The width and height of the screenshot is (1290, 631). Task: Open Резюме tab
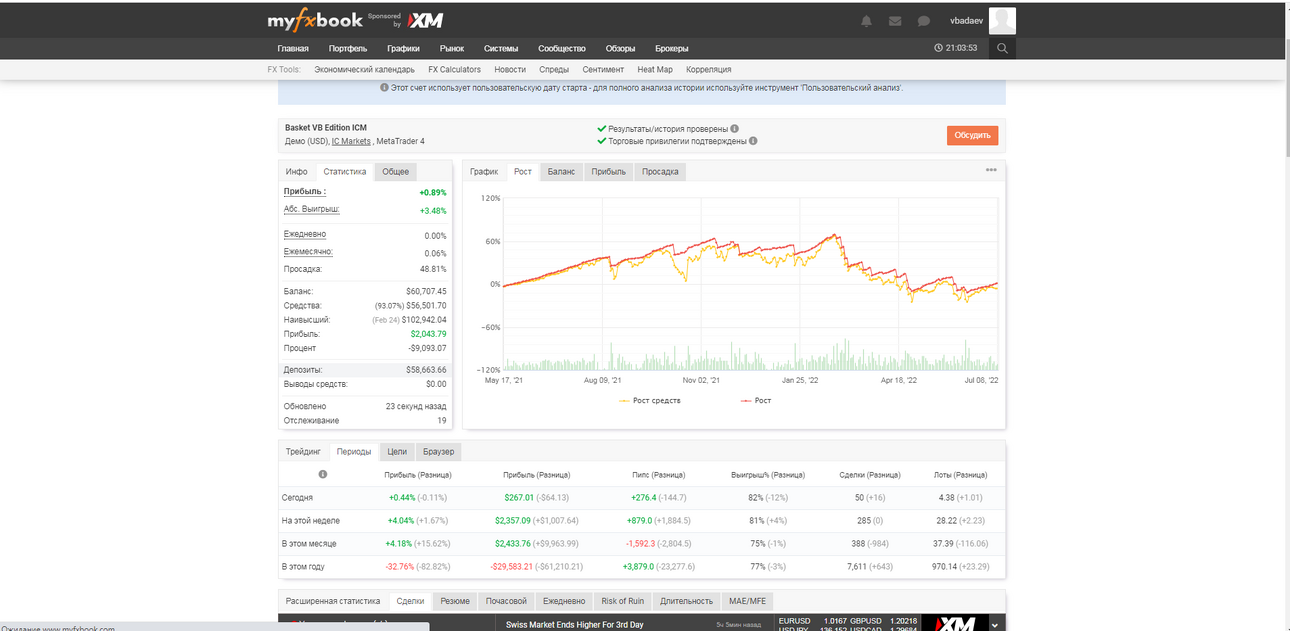(x=455, y=601)
